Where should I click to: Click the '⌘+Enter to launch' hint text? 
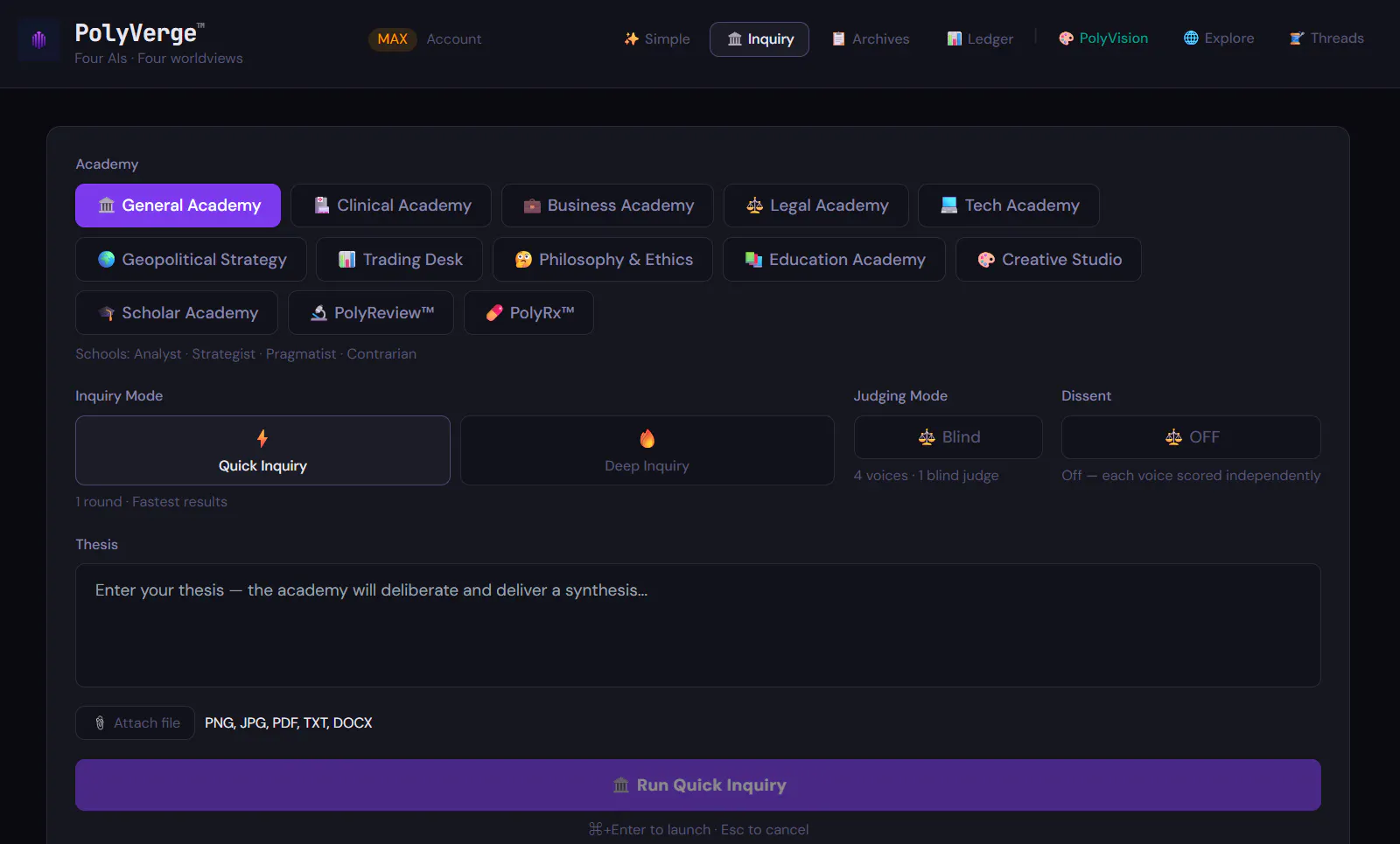tap(649, 830)
